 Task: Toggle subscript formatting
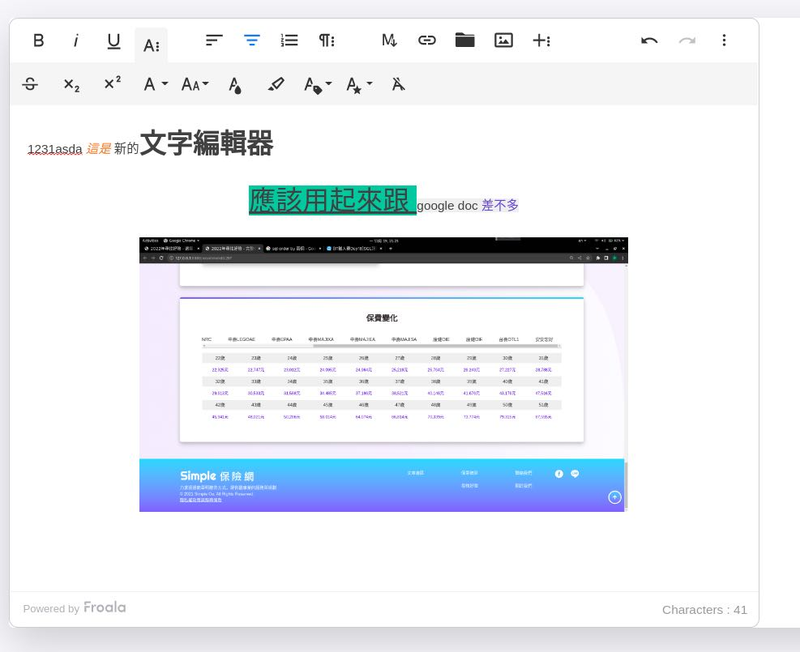pos(69,84)
